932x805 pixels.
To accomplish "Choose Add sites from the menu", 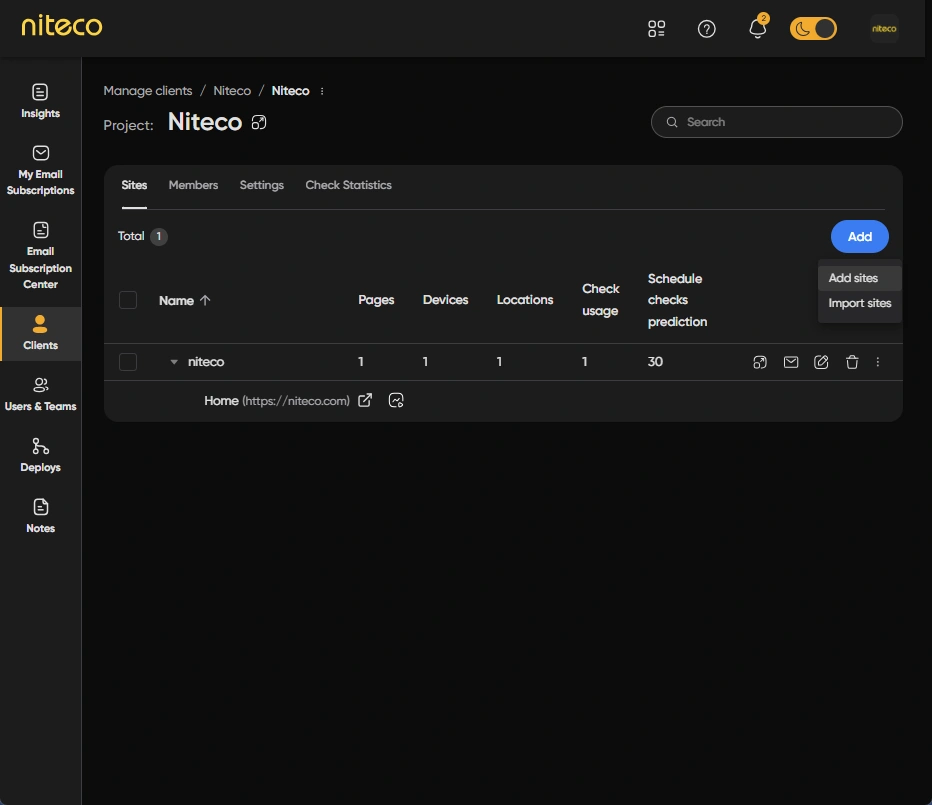I will point(859,278).
